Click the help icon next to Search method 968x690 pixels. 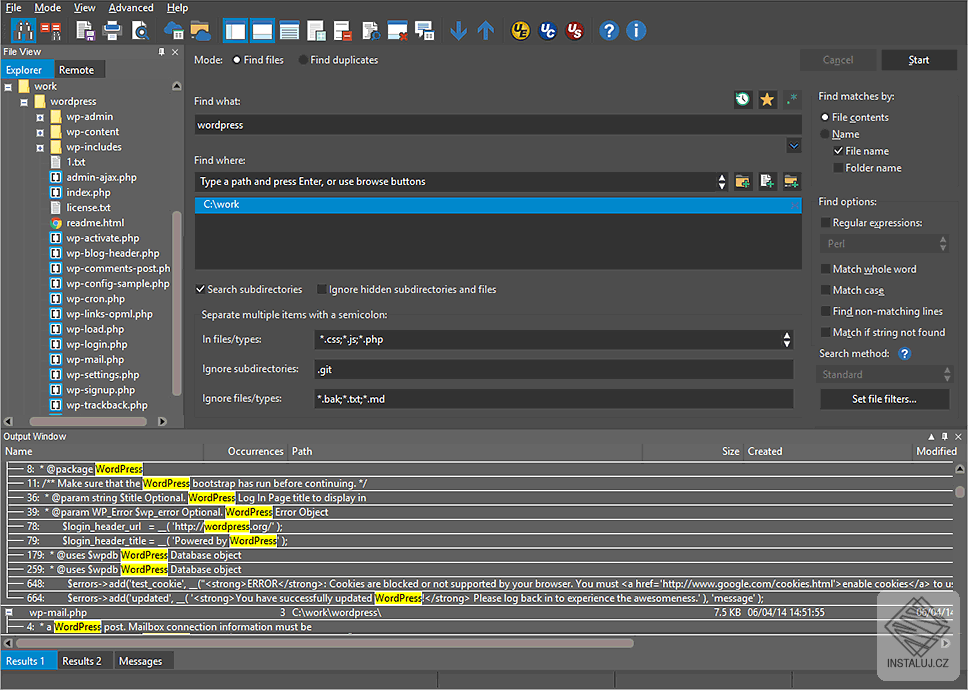(x=904, y=353)
